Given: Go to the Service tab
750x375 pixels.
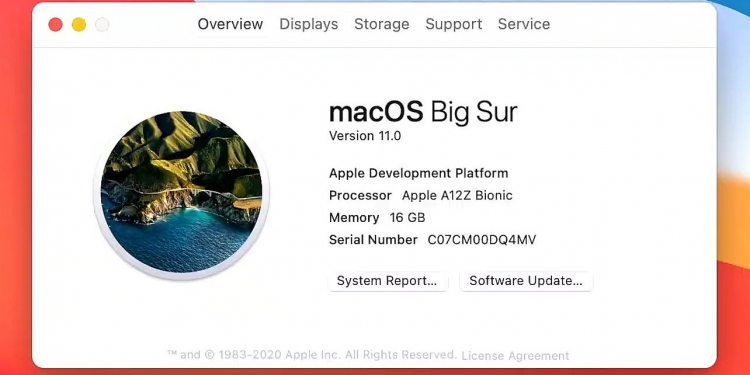Looking at the screenshot, I should tap(524, 24).
